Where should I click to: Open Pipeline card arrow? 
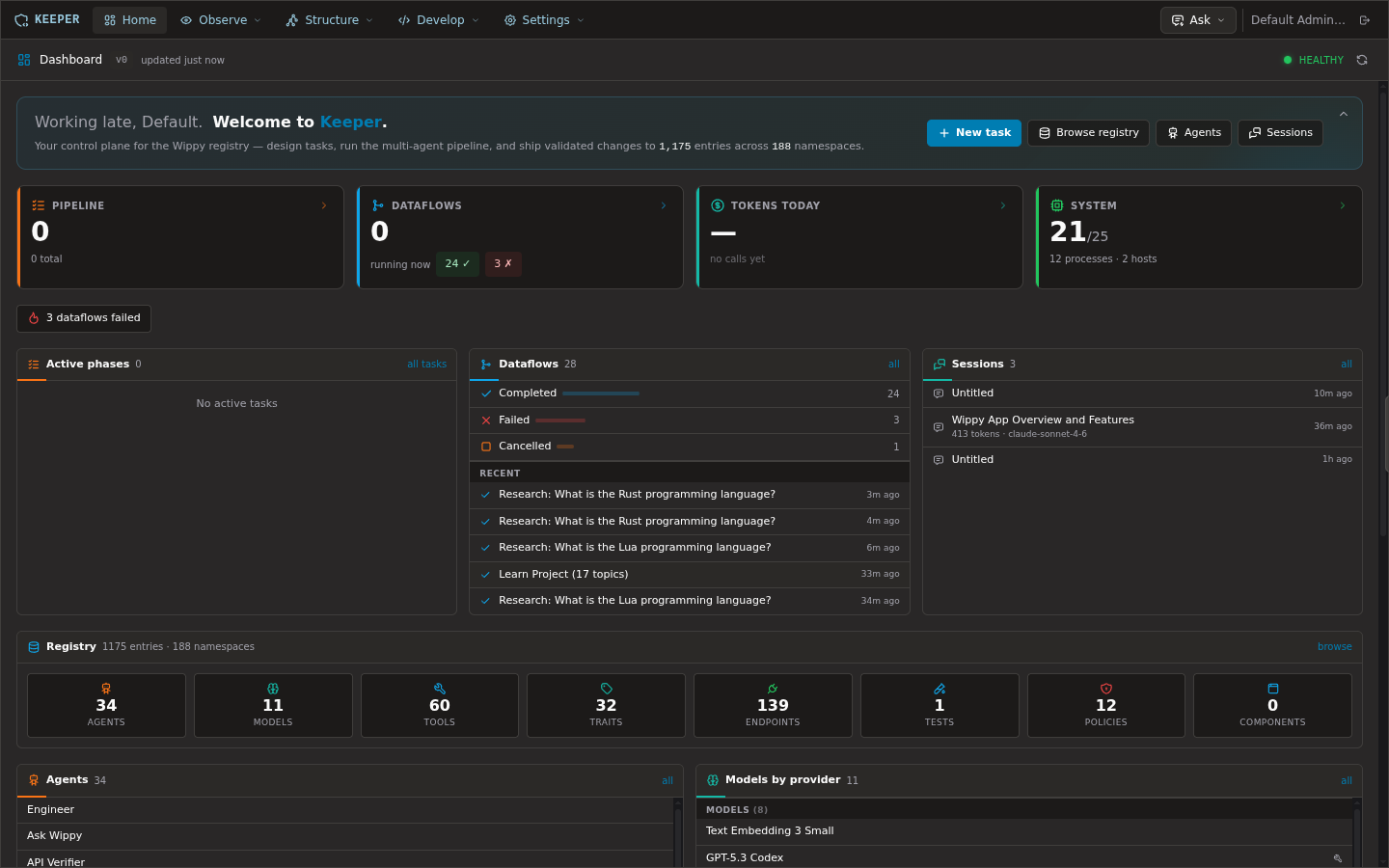324,205
